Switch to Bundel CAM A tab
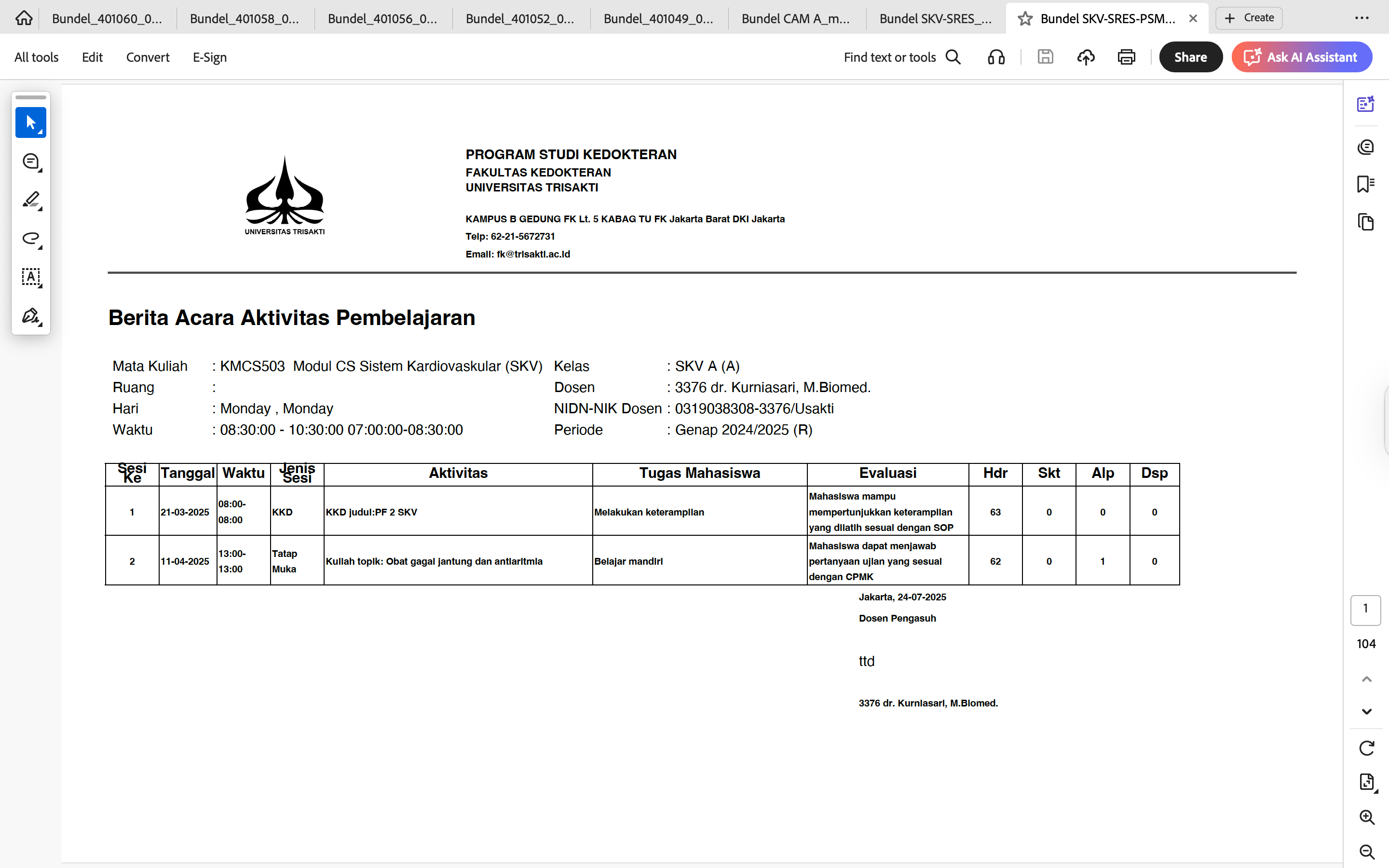The width and height of the screenshot is (1389, 868). tap(795, 18)
